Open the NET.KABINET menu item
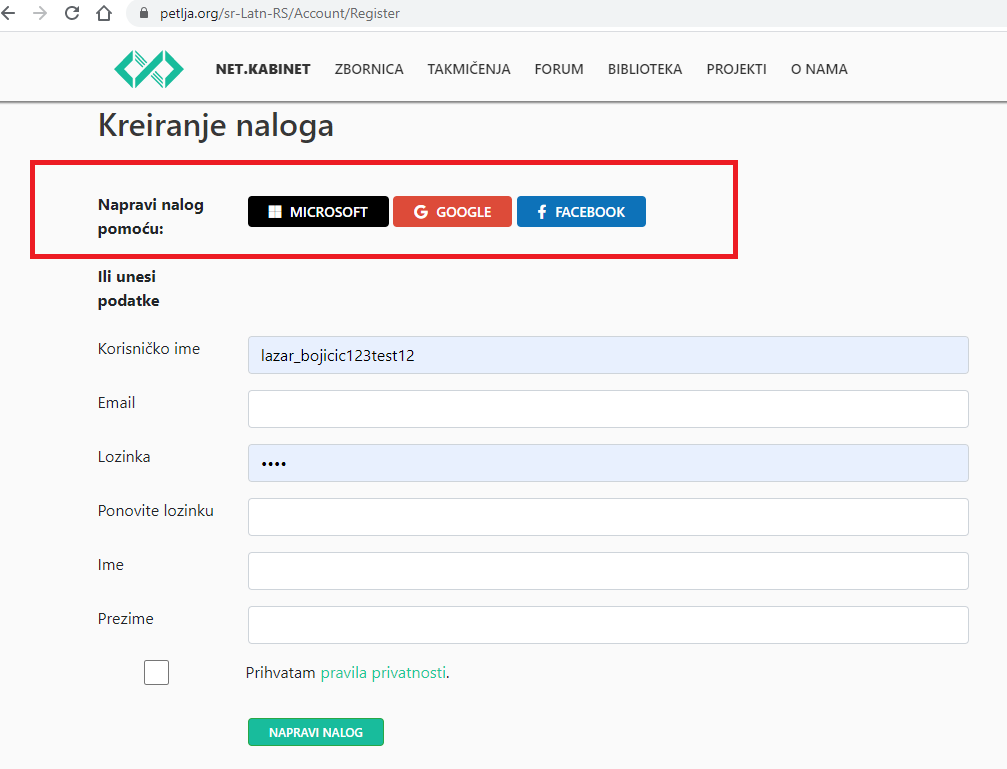1007x769 pixels. point(263,69)
